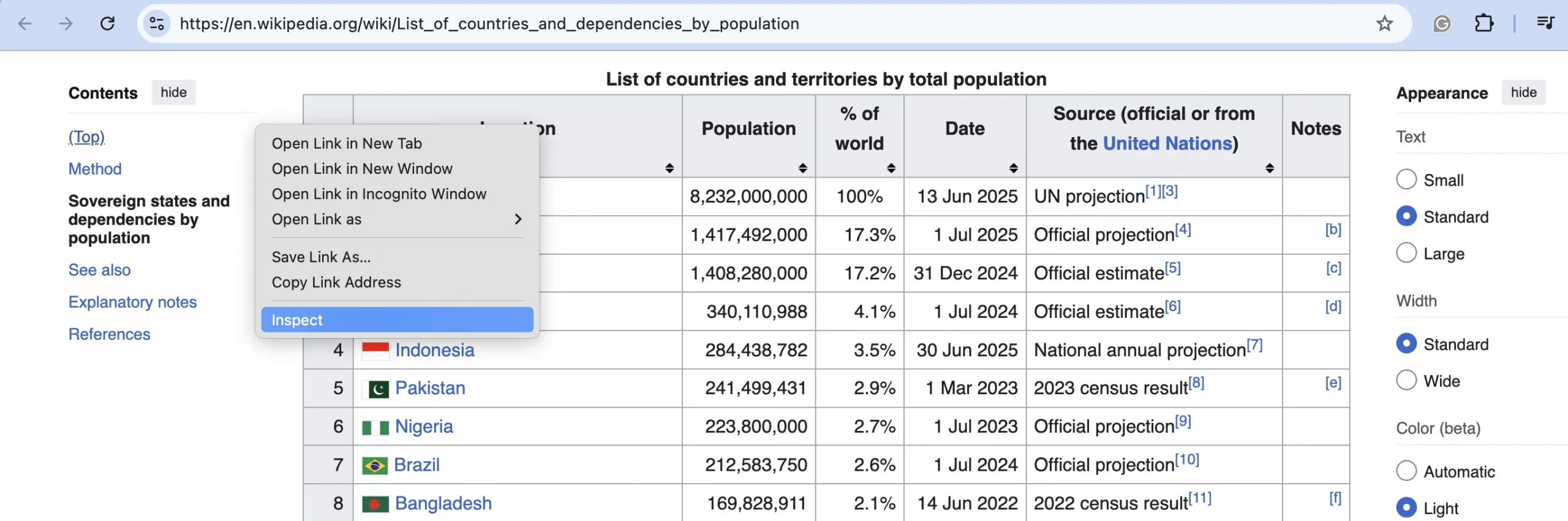The height and width of the screenshot is (521, 1568).
Task: Click the Pakistan flag icon
Action: (375, 389)
